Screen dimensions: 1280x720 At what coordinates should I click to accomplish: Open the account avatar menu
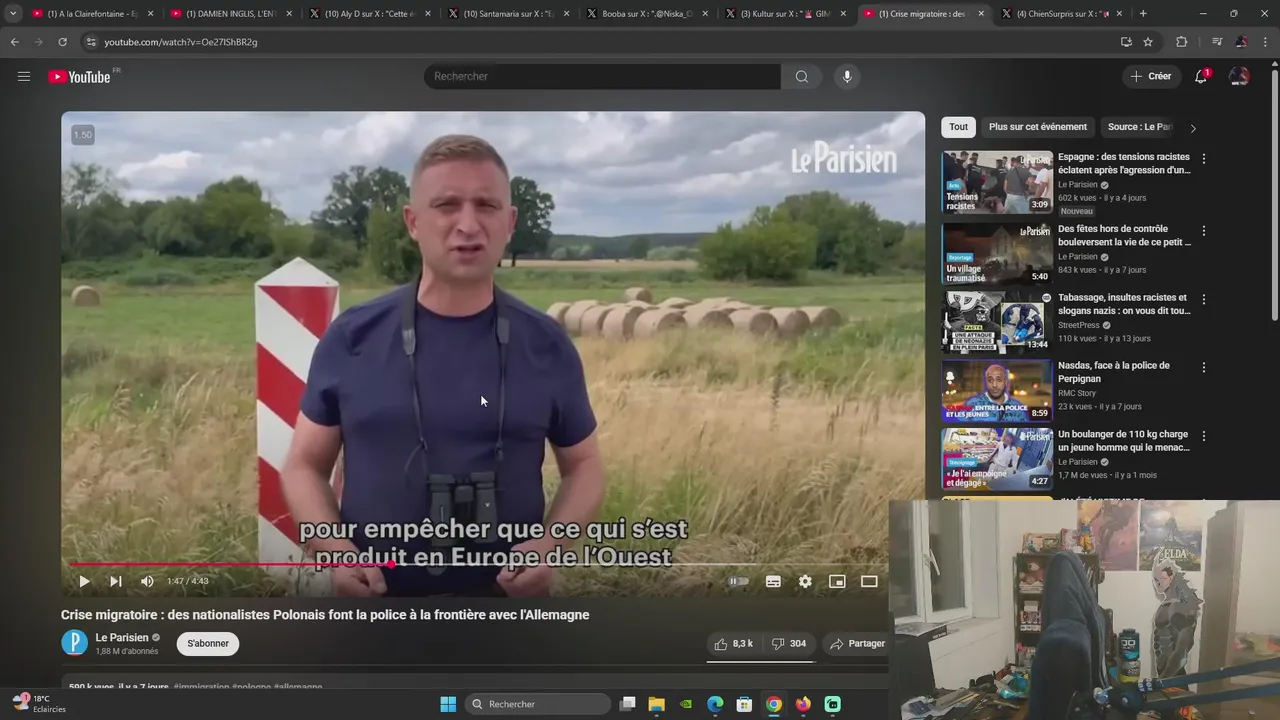[1239, 76]
